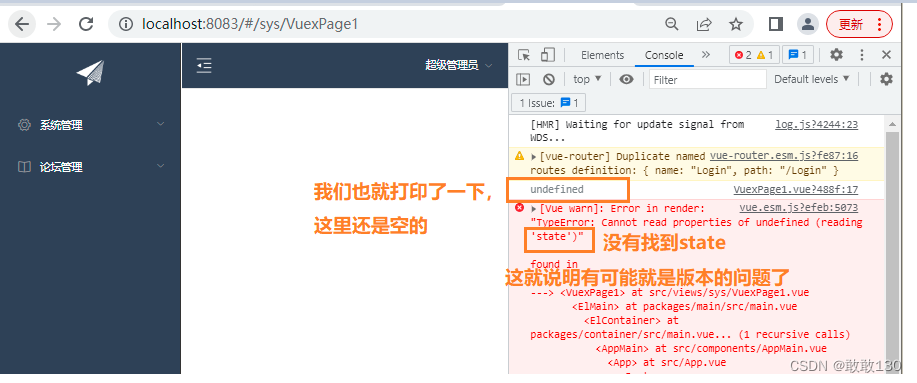Click the gear icon beside 系统管理
Screen dimensions: 917x383
click(x=24, y=125)
